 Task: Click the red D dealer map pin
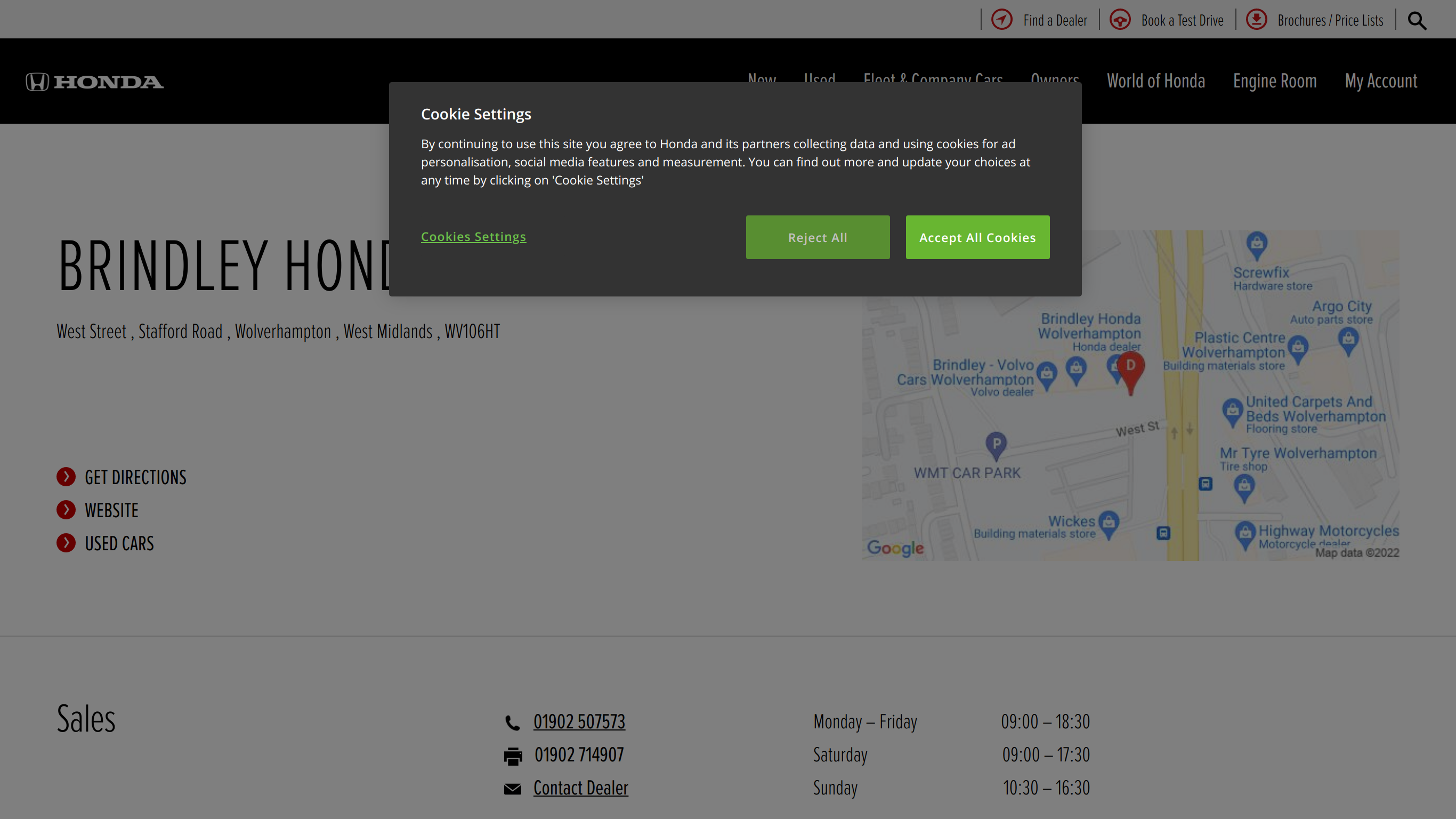pos(1131,373)
